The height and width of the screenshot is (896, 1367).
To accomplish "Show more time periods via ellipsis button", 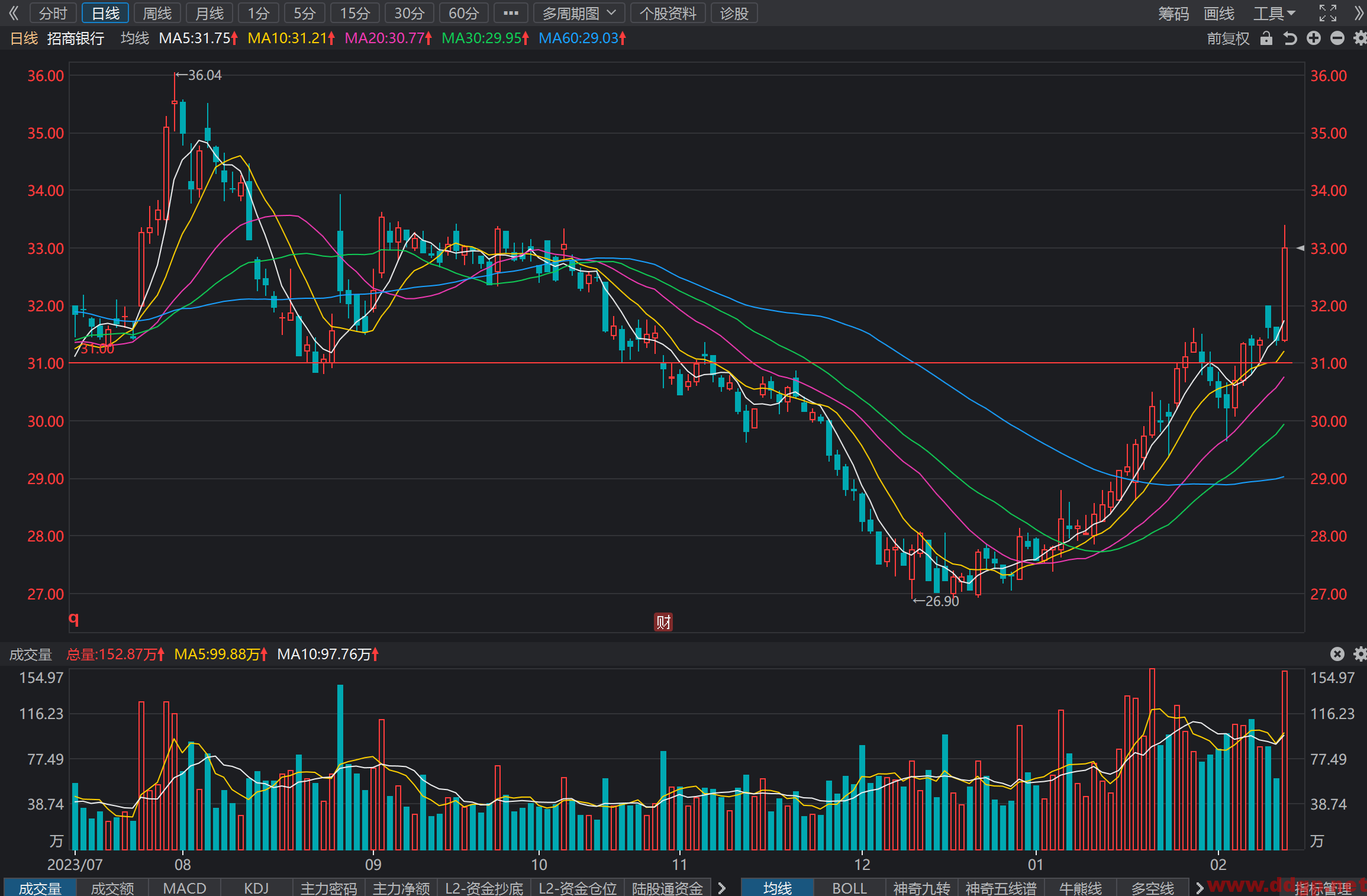I will click(511, 13).
